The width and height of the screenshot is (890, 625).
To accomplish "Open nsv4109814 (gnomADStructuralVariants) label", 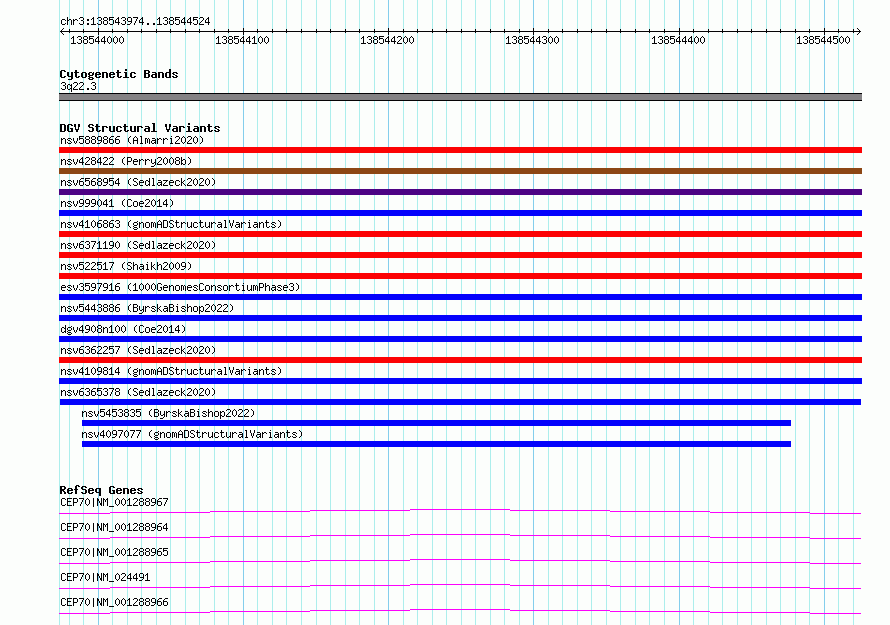I will 171,371.
